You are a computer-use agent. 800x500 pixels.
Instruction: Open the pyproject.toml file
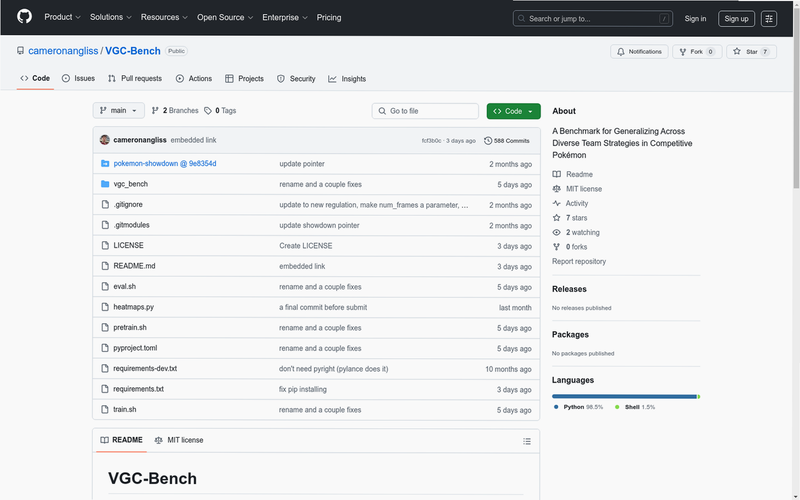[135, 348]
